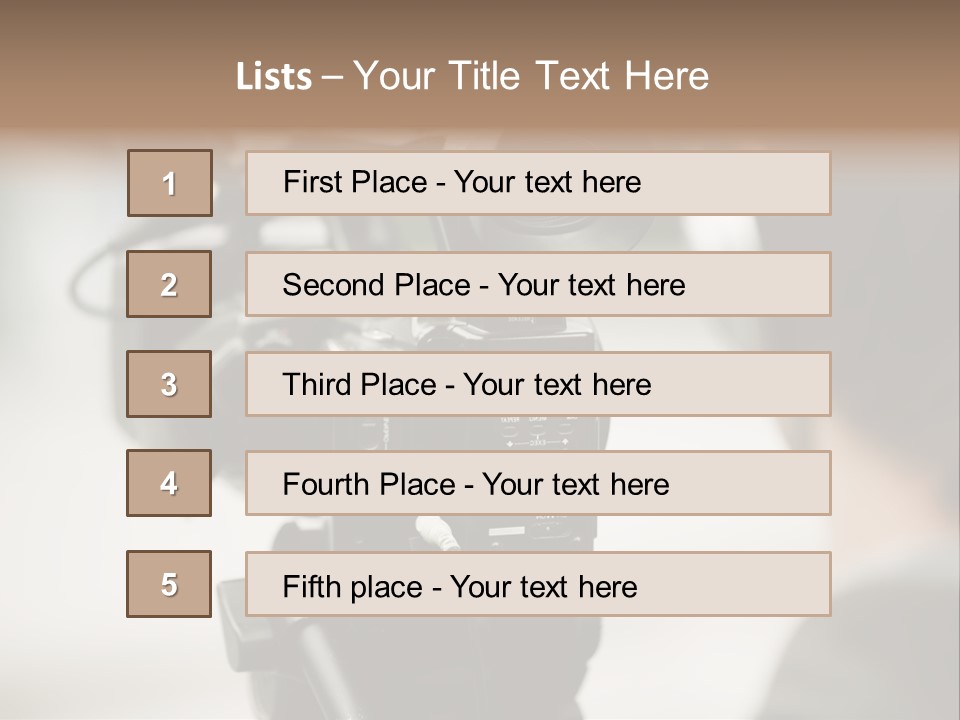Image resolution: width=960 pixels, height=720 pixels.
Task: Click the words "Fifth place"
Action: click(x=349, y=586)
